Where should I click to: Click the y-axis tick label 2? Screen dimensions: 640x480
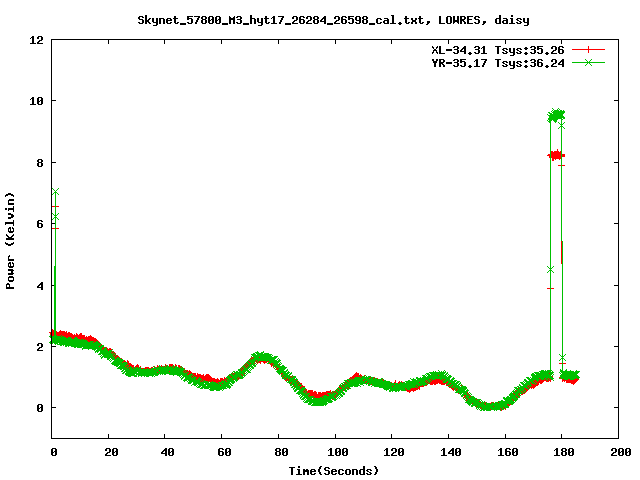(x=40, y=347)
